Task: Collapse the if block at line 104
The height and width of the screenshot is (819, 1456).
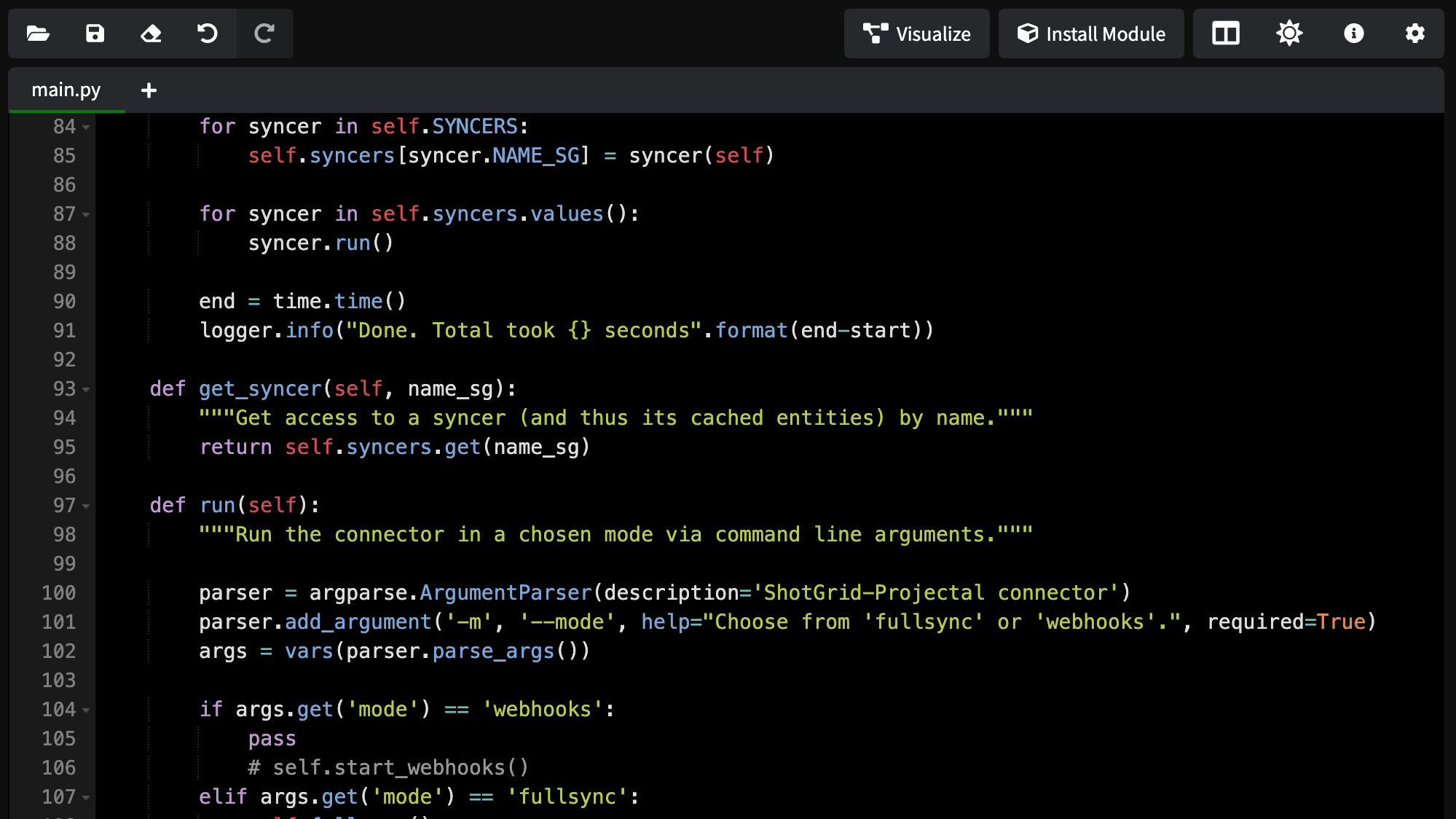Action: point(87,710)
